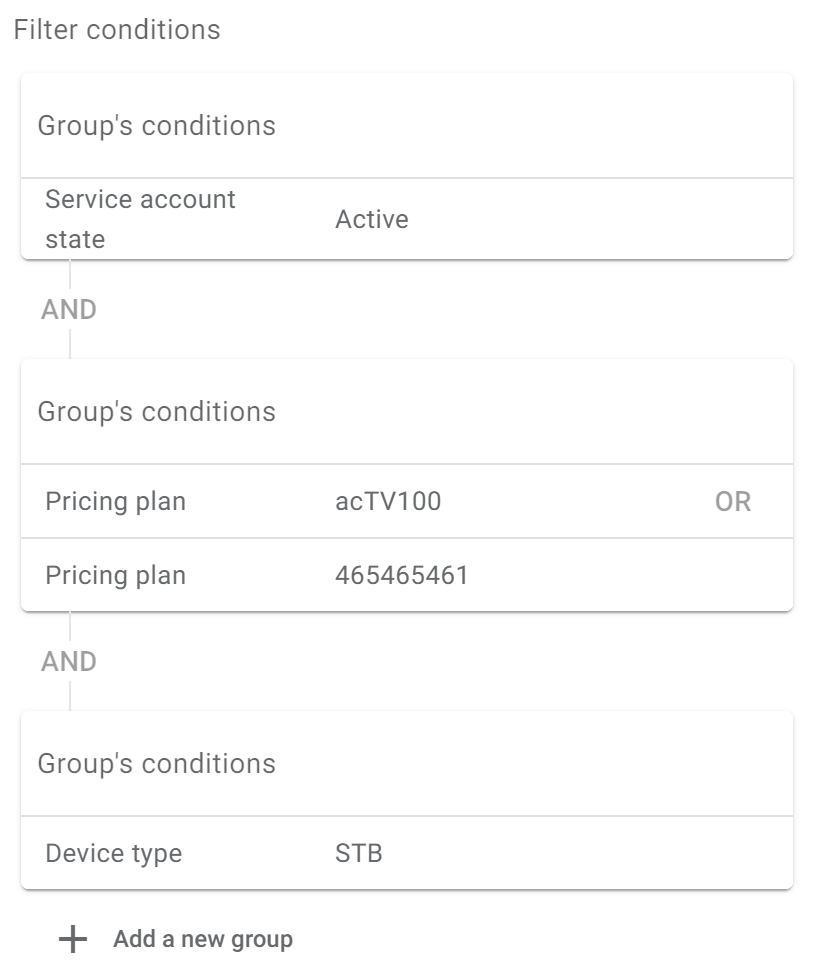
Task: Click the Add a new group button
Action: coord(176,939)
